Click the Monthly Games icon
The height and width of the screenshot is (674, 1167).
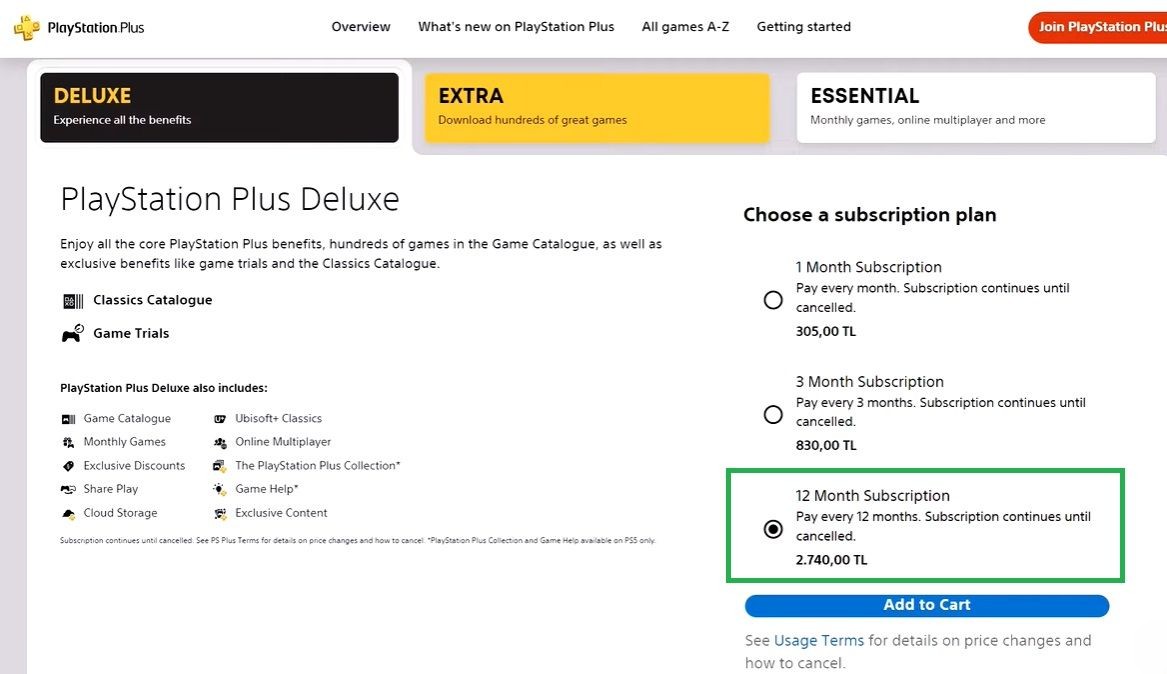(68, 442)
